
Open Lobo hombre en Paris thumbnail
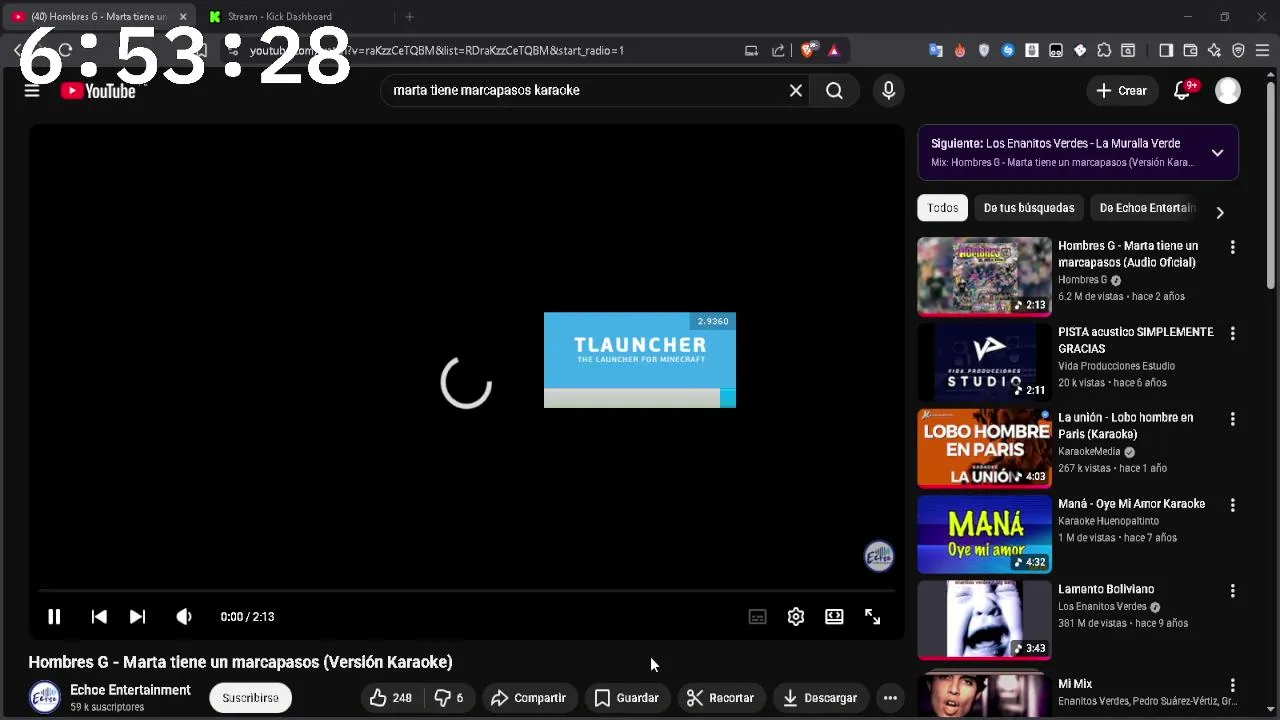coord(985,447)
